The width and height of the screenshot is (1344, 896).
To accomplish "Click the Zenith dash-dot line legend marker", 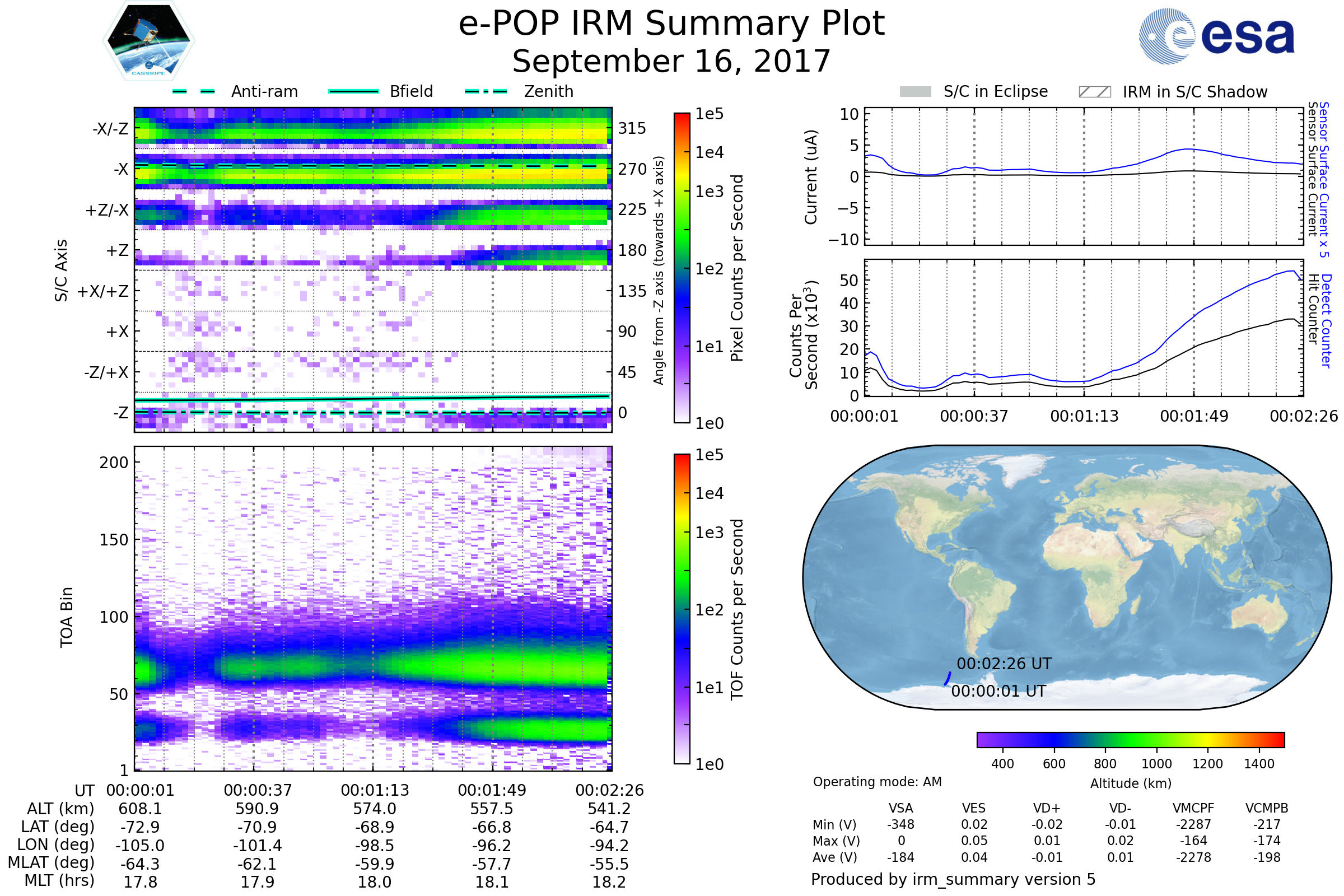I will click(x=486, y=91).
